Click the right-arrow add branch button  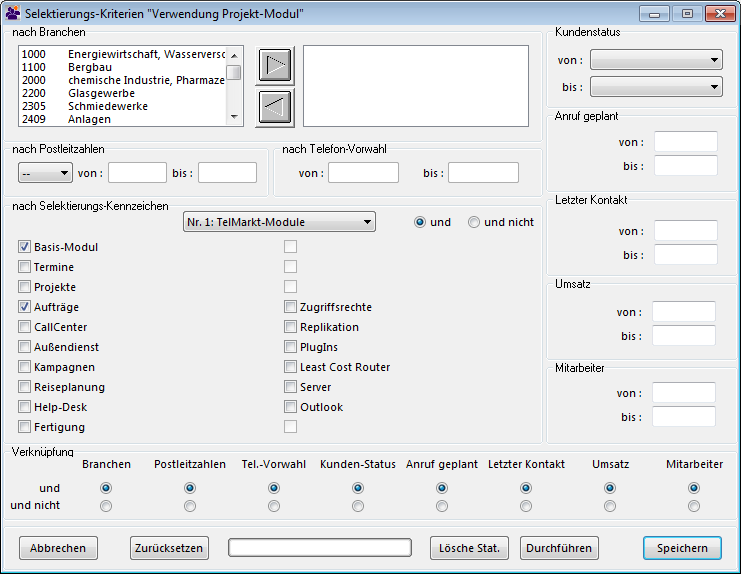pyautogui.click(x=276, y=66)
